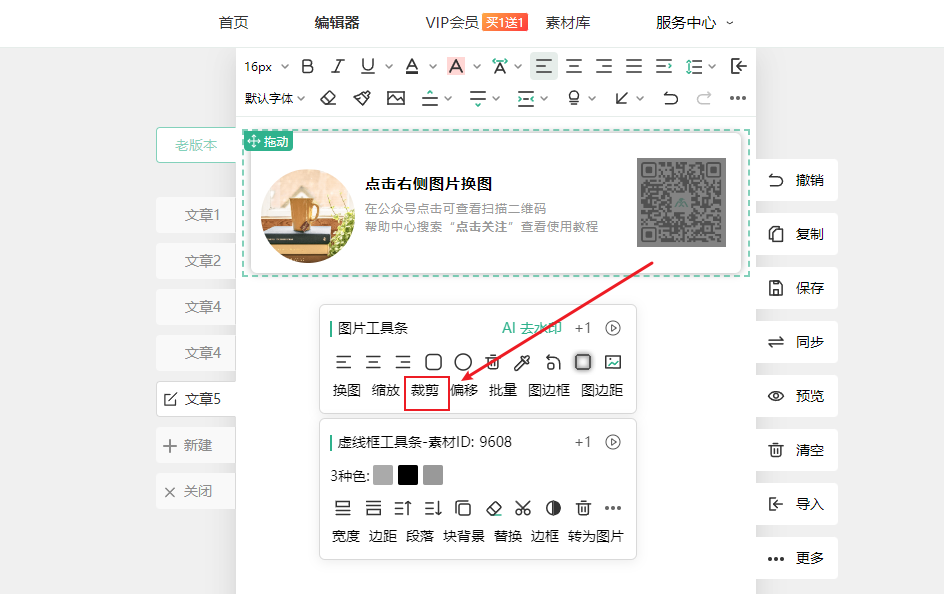Expand the text highlight color dropdown arrow

point(477,66)
